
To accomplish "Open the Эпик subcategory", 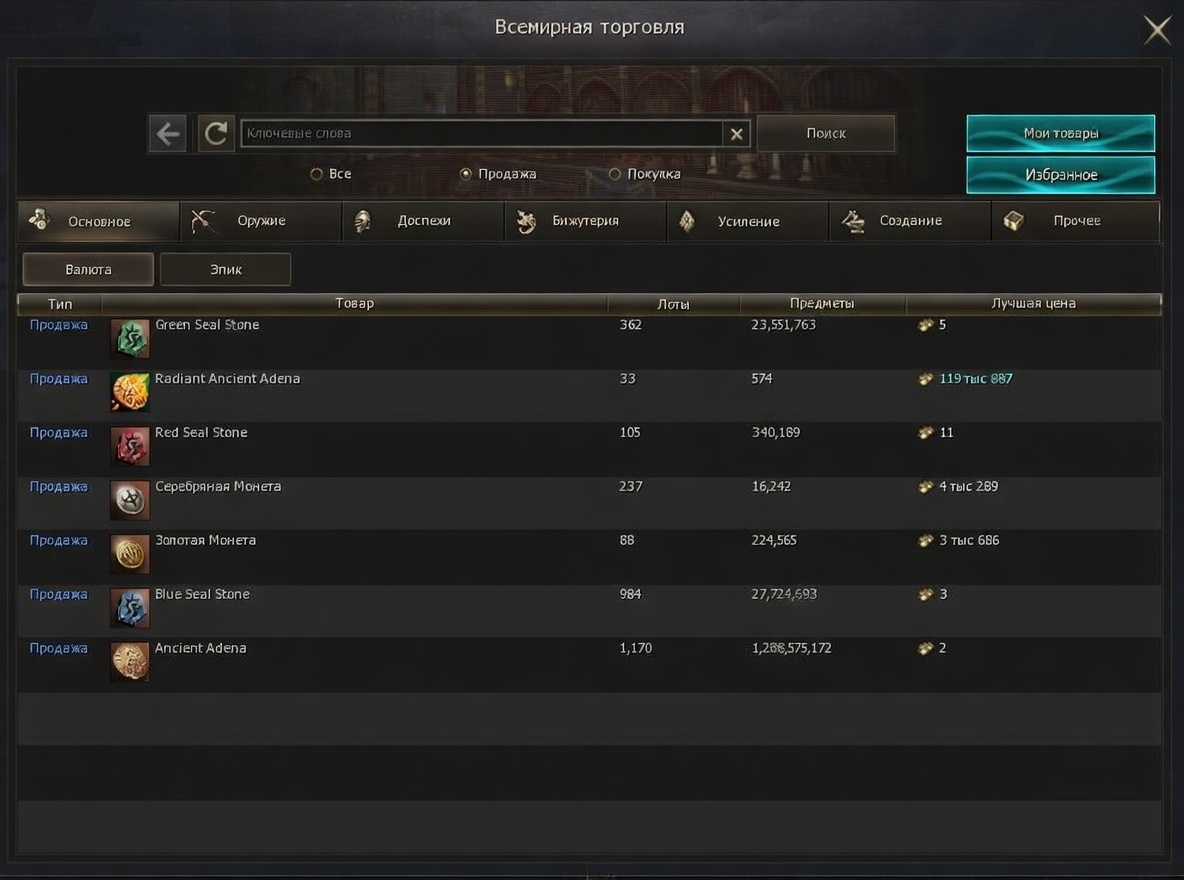I will [225, 270].
